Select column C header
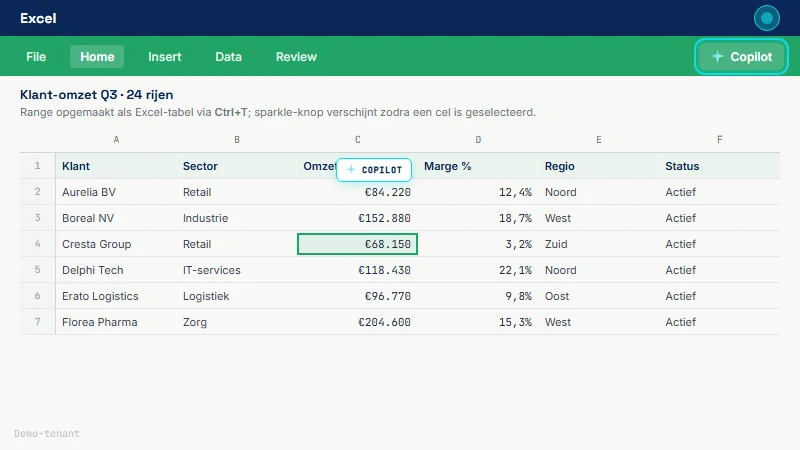This screenshot has height=450, width=800. (358, 140)
